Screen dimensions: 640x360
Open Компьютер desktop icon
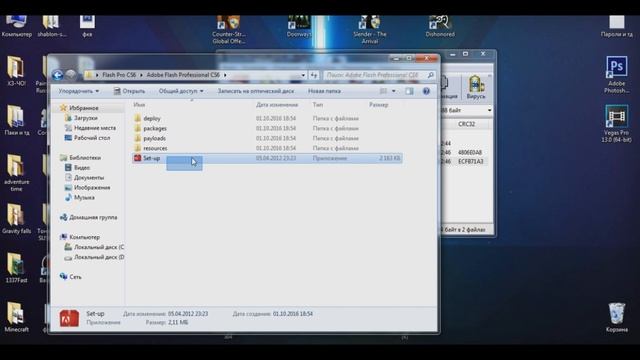(x=16, y=26)
